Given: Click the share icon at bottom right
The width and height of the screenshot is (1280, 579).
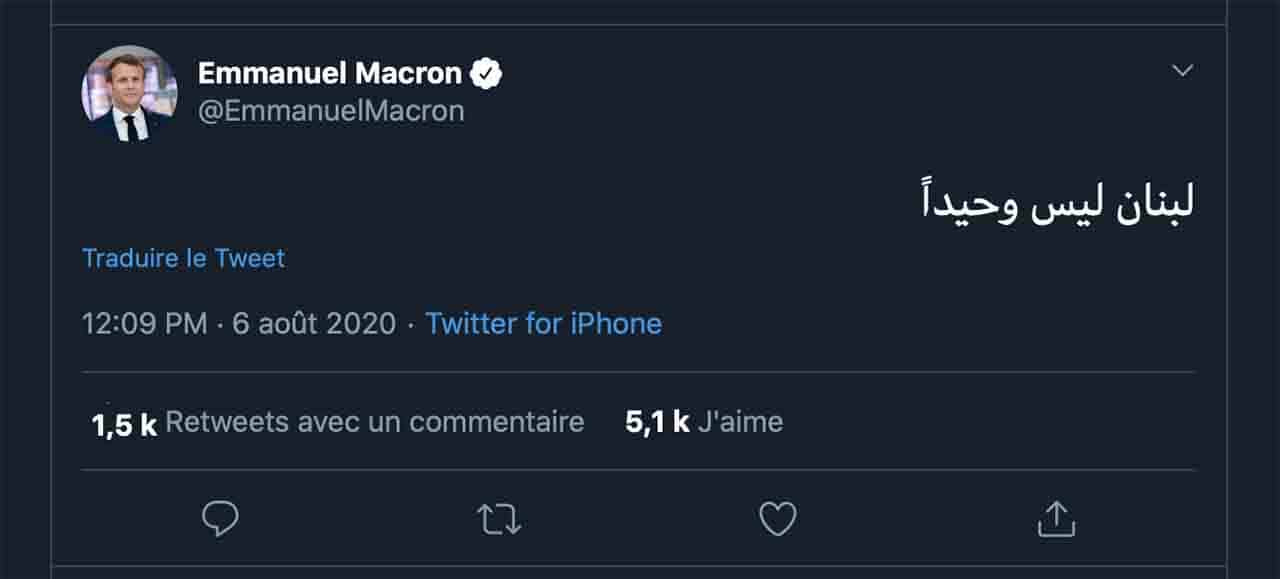Looking at the screenshot, I should (x=1056, y=517).
